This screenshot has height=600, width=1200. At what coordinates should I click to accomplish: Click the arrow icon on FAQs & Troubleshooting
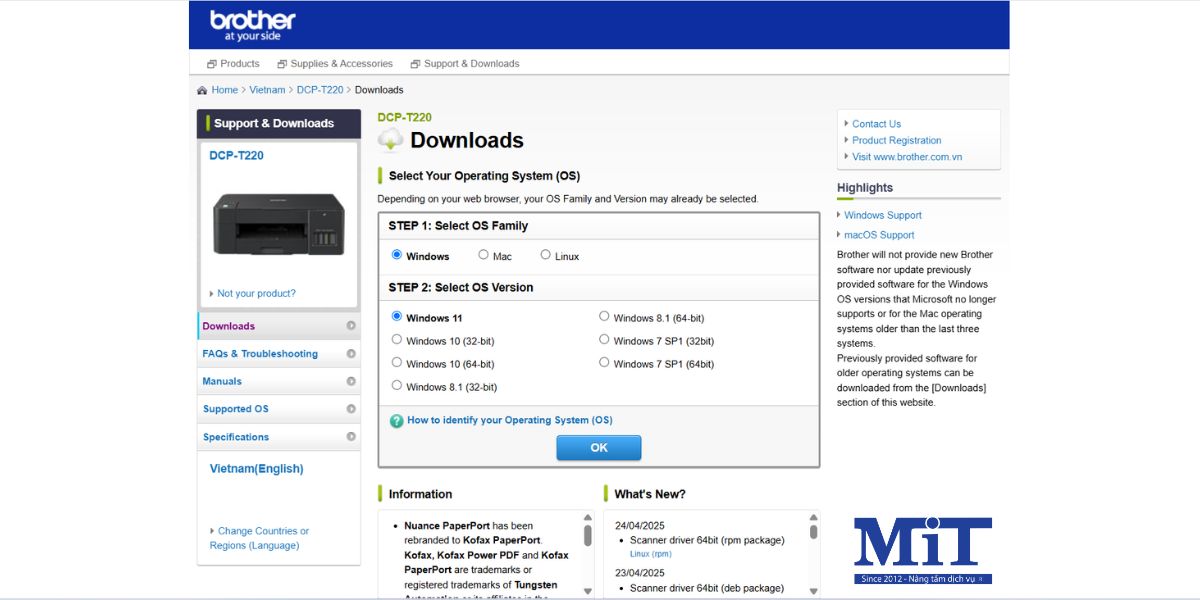[x=351, y=354]
